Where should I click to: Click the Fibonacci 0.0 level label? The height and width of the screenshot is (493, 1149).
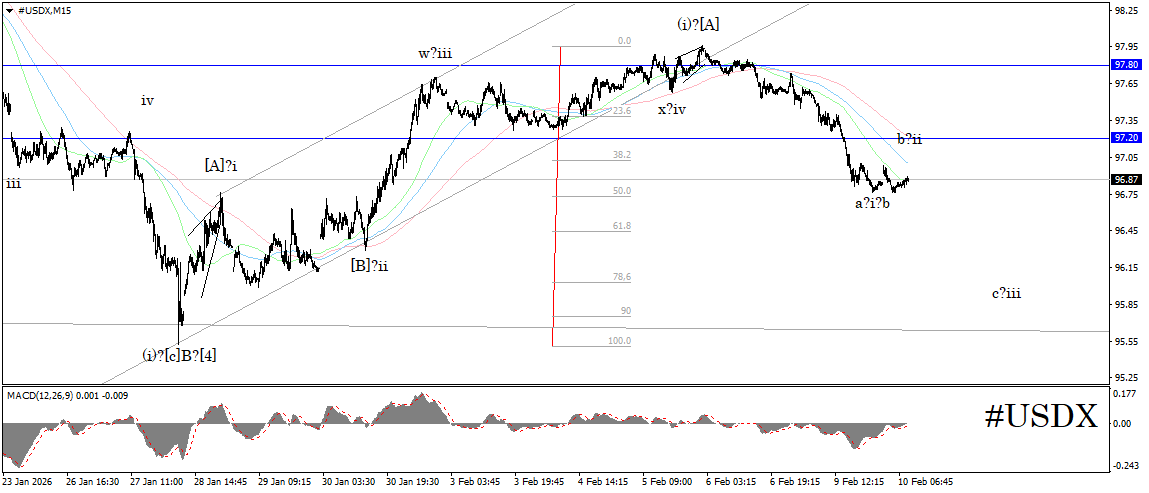[624, 41]
